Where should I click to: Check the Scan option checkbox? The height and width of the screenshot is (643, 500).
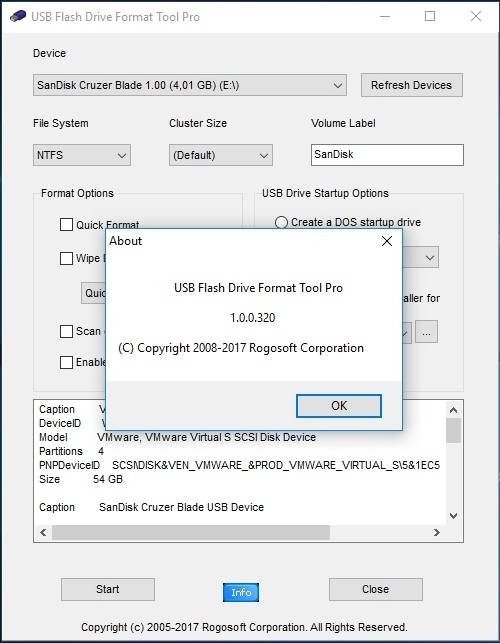pos(66,331)
